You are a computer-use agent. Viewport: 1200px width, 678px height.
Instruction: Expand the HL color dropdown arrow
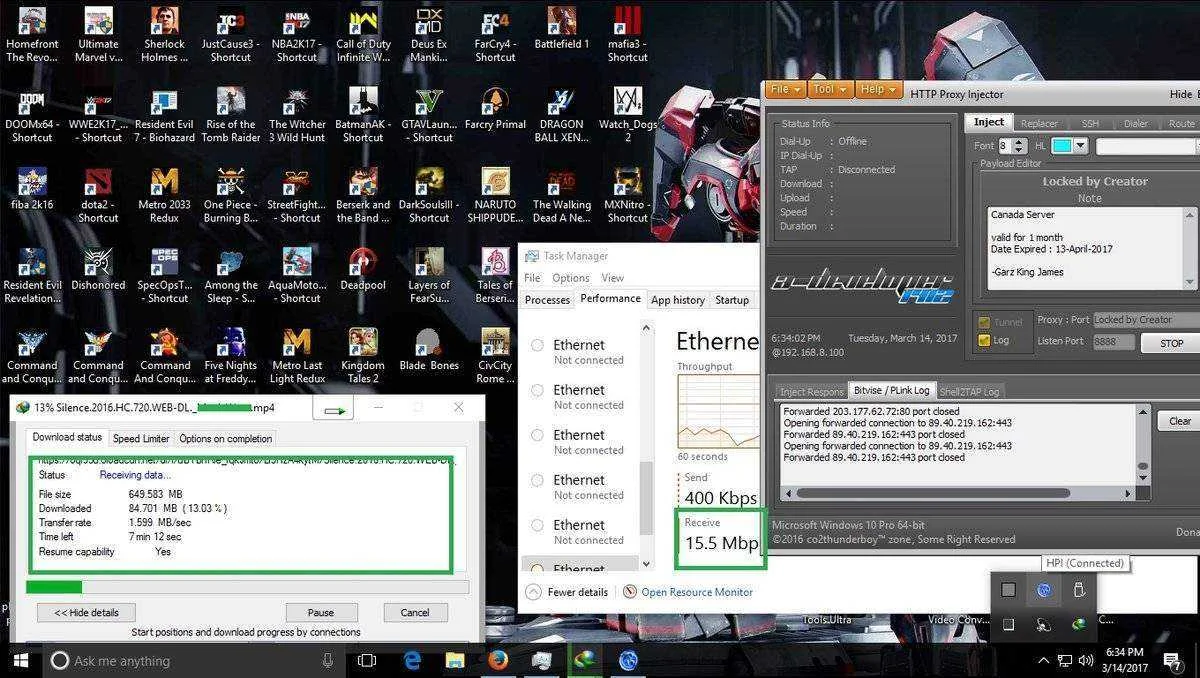[1082, 146]
